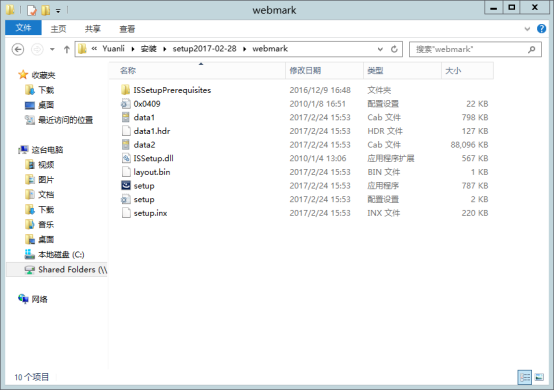
Task: Select 安装 in the breadcrumb path
Action: click(148, 49)
